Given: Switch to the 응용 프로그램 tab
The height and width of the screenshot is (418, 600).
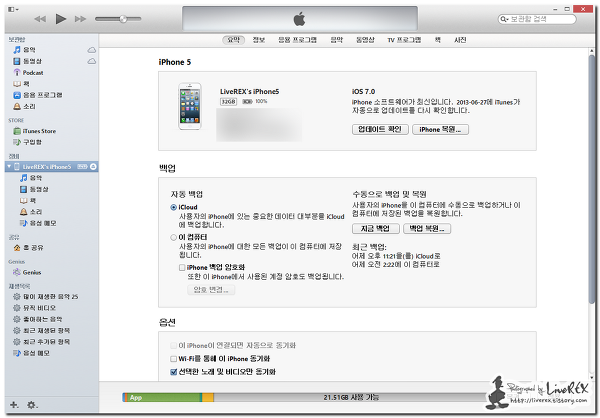Looking at the screenshot, I should click(x=297, y=40).
